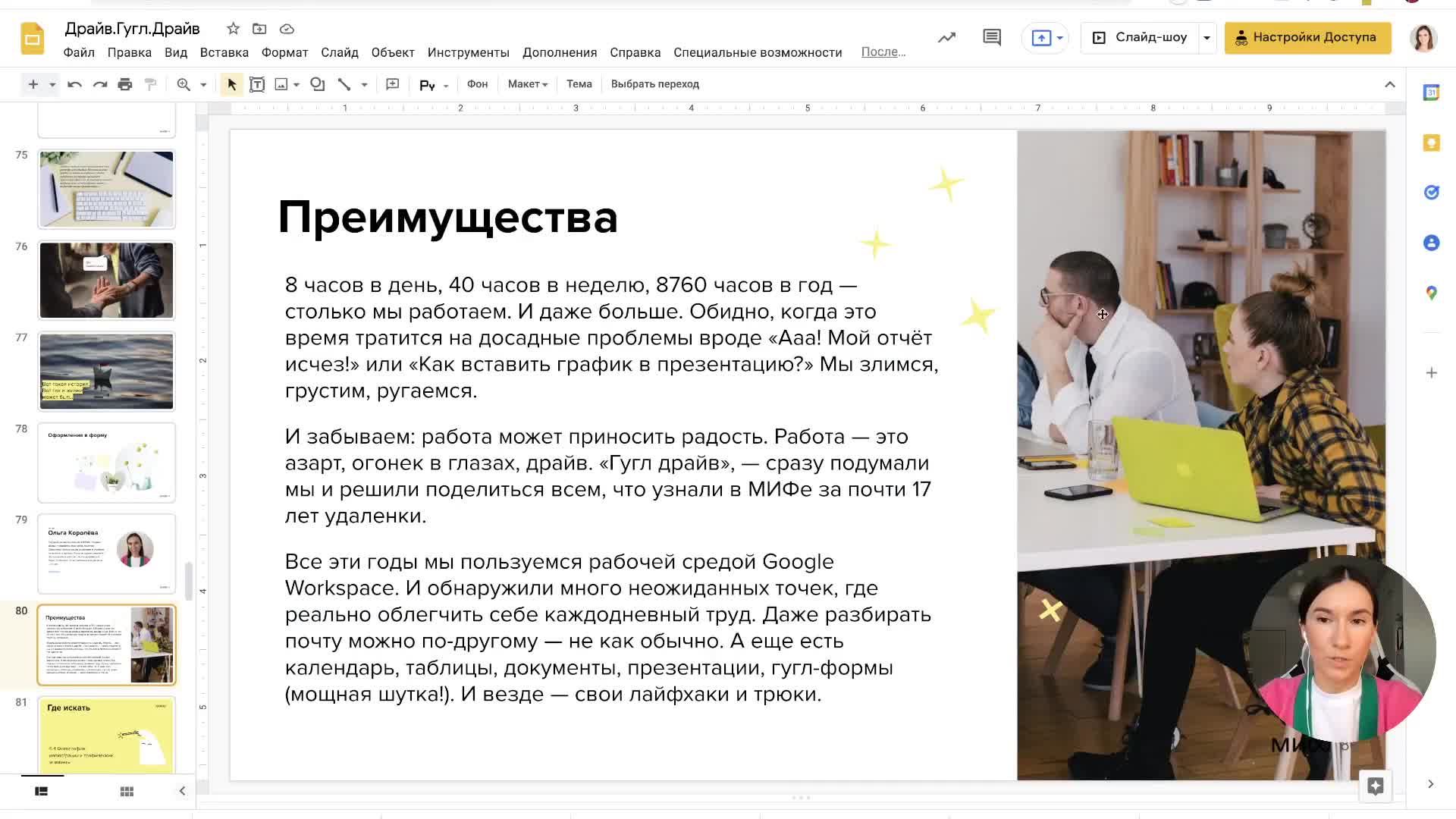
Task: Click the paint format icon
Action: (151, 84)
